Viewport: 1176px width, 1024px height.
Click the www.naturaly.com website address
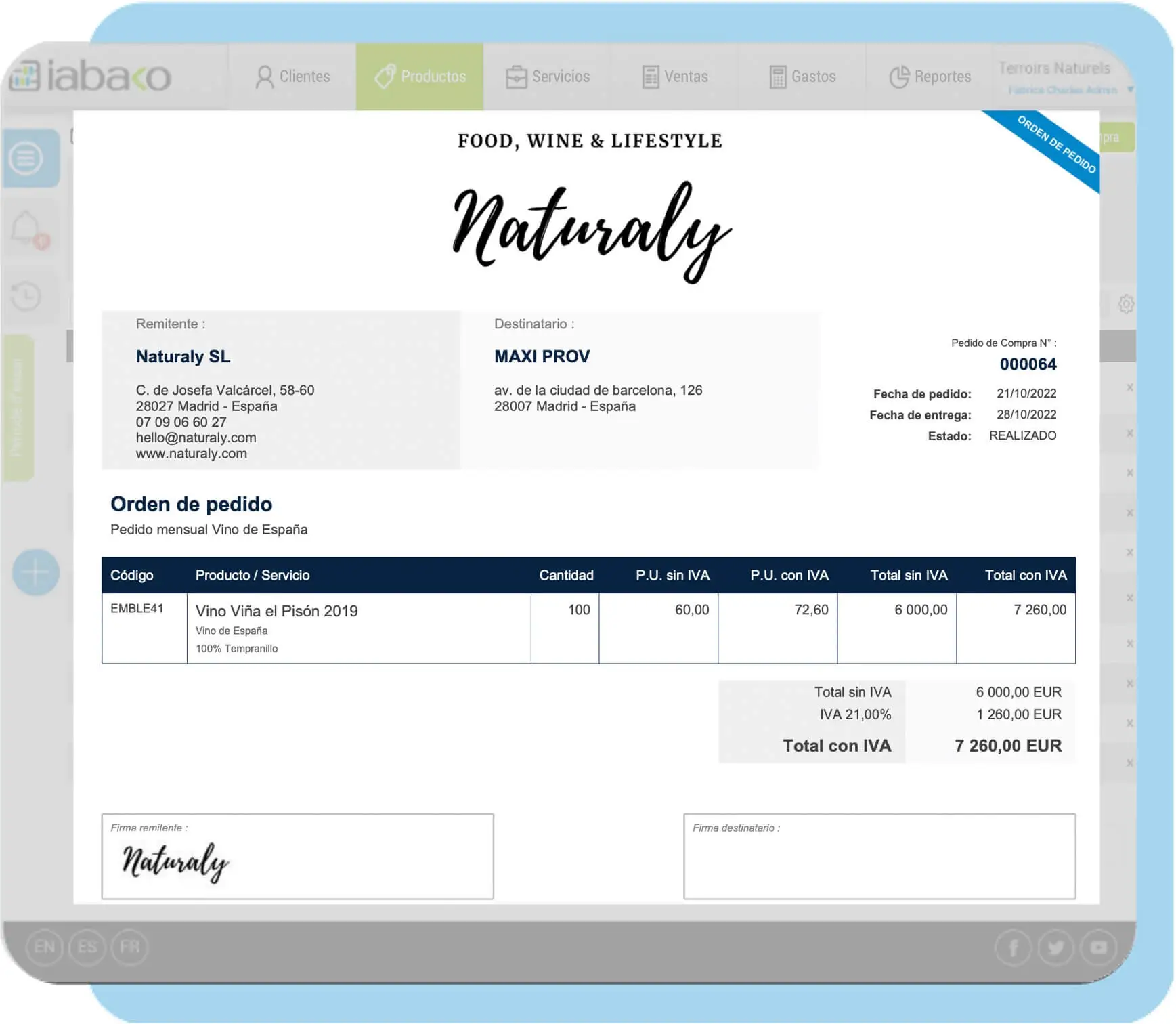pos(191,454)
